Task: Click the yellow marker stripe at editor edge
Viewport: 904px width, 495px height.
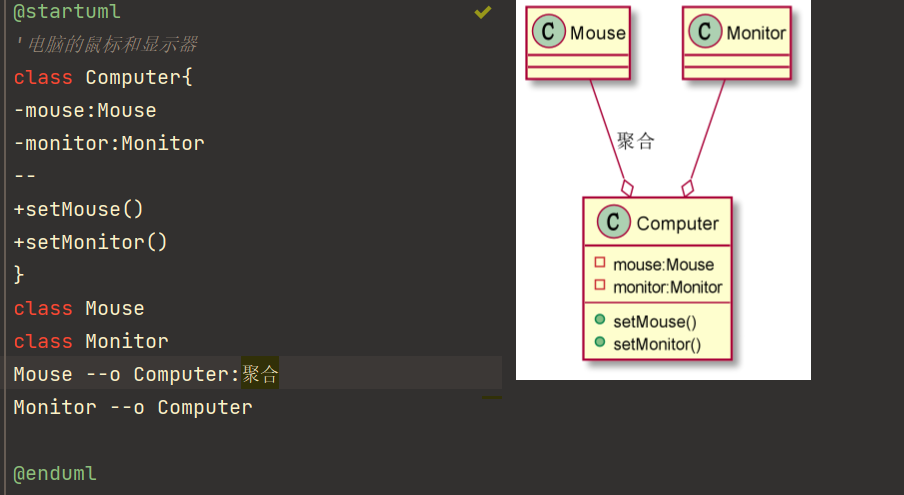Action: (492, 397)
